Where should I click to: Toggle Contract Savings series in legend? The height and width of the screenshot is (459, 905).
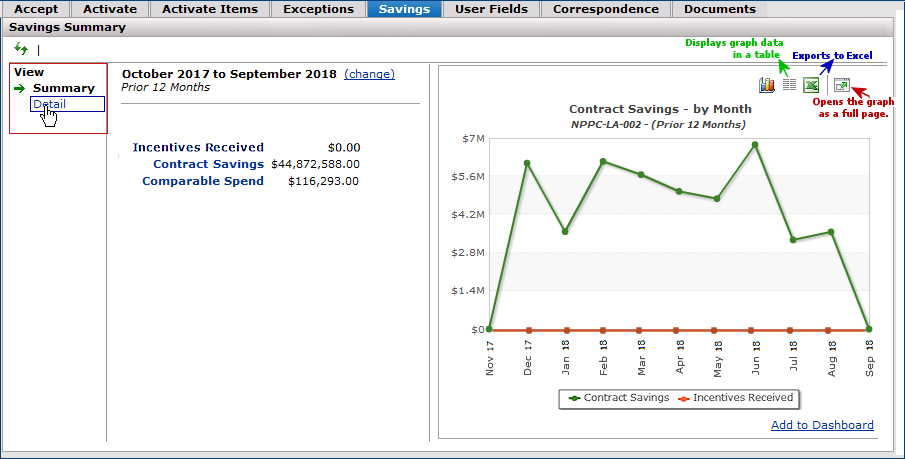619,398
